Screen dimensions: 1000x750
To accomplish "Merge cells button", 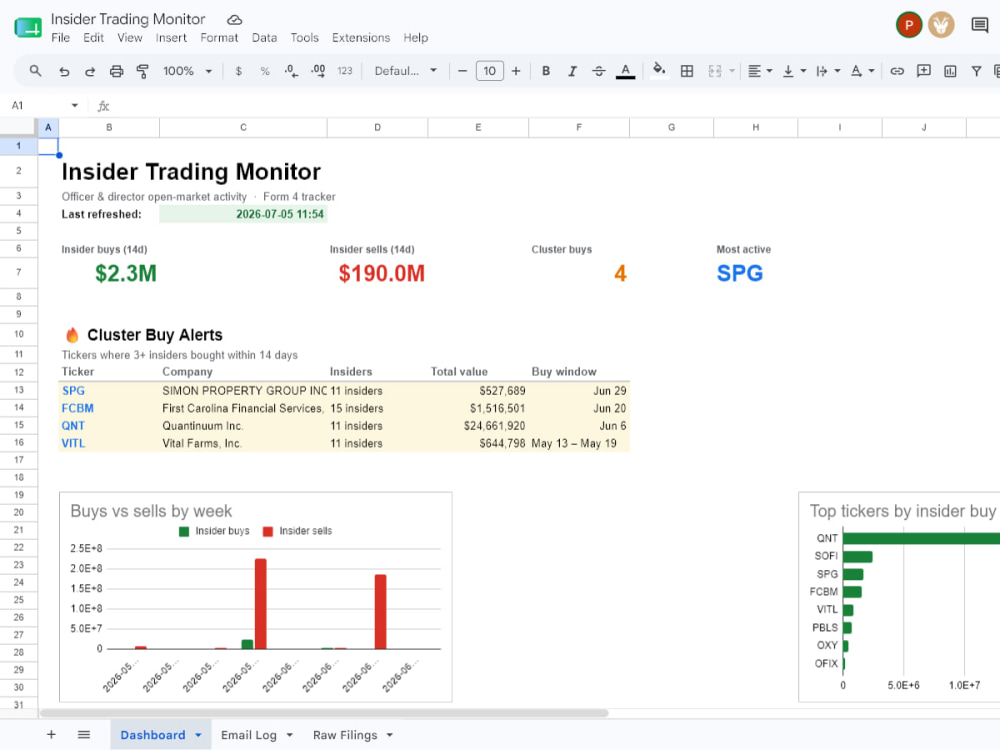I will point(715,71).
